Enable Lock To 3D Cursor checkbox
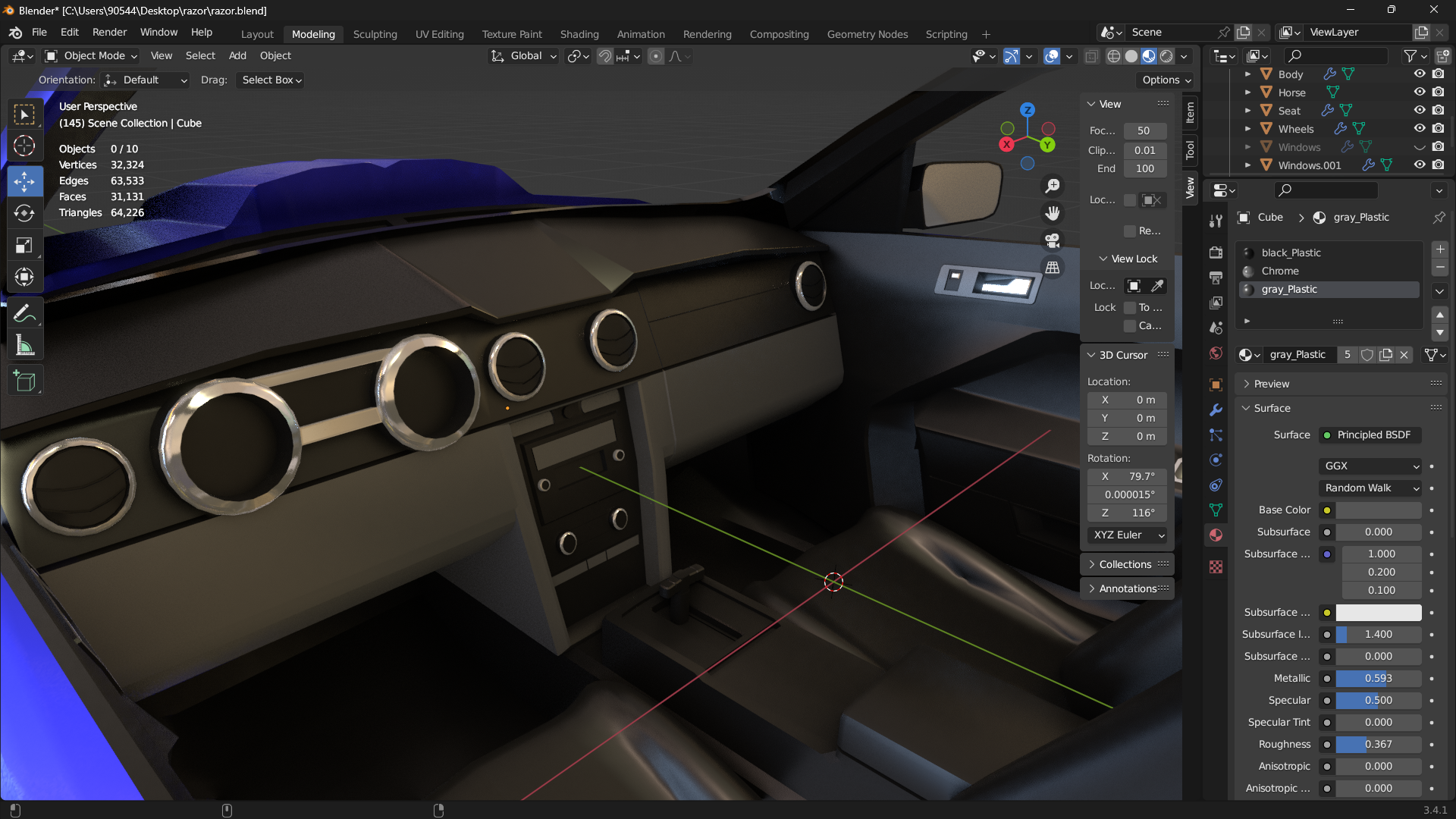This screenshot has height=819, width=1456. (x=1130, y=307)
